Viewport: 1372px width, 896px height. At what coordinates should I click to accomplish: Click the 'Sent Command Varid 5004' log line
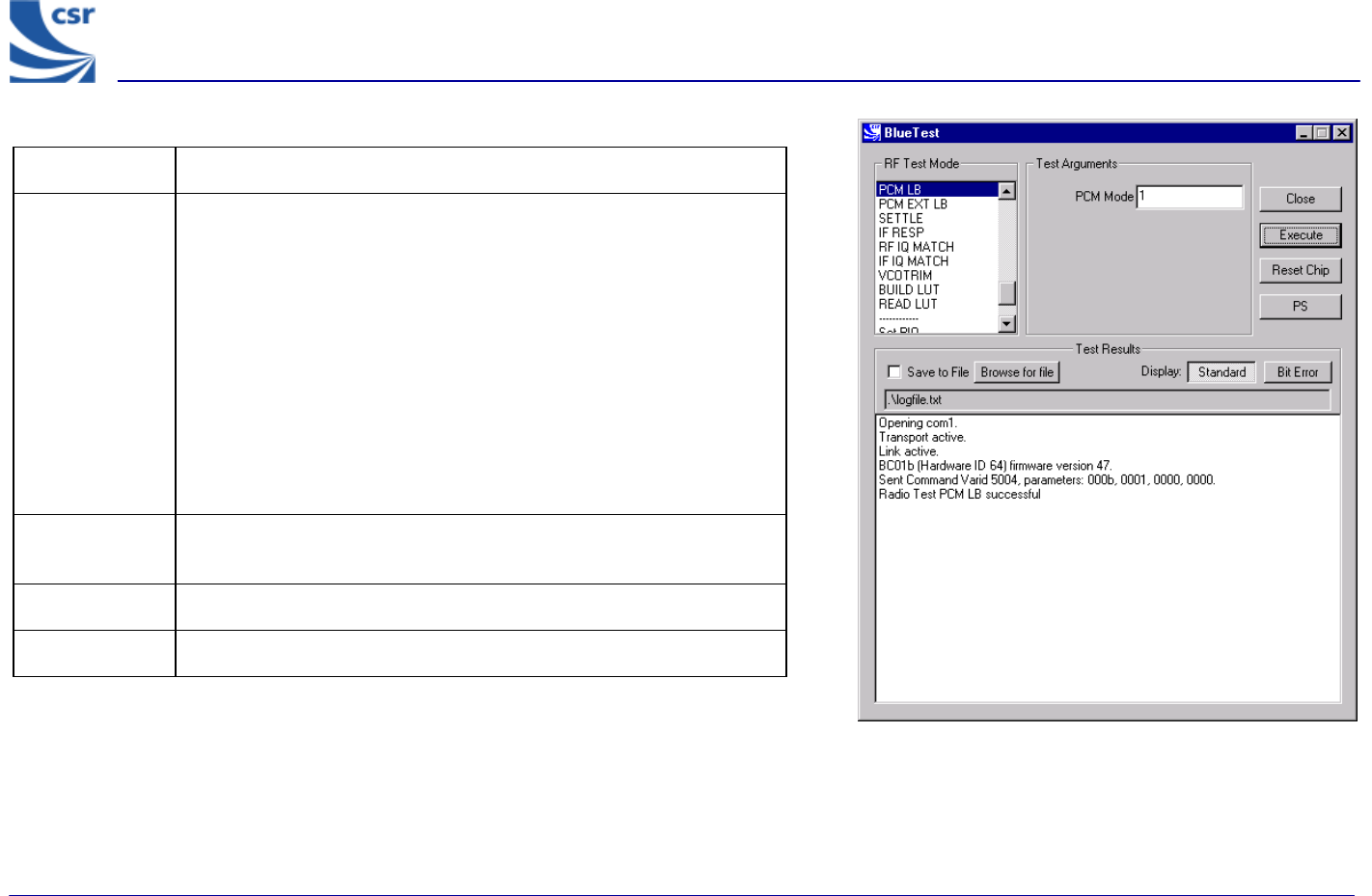pyautogui.click(x=1047, y=479)
